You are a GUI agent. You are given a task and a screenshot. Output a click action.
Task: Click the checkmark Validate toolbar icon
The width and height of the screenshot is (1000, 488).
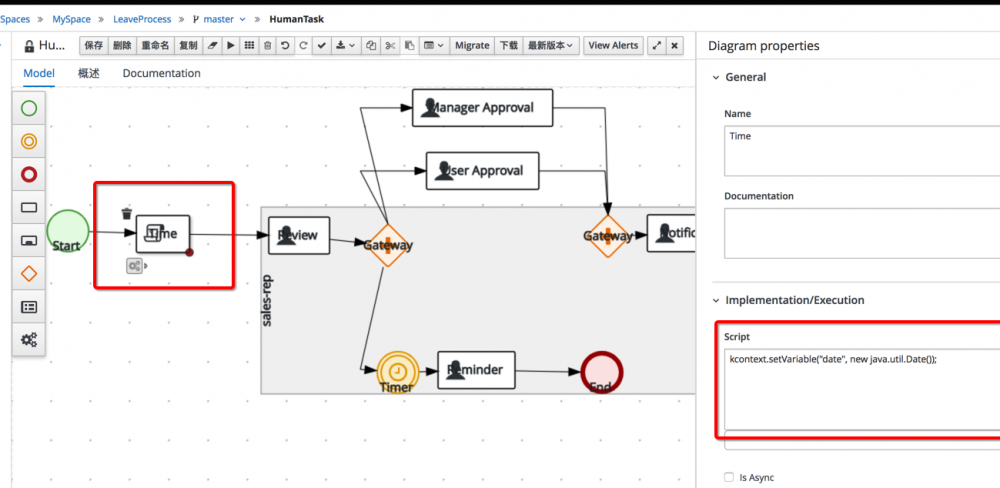coord(321,46)
